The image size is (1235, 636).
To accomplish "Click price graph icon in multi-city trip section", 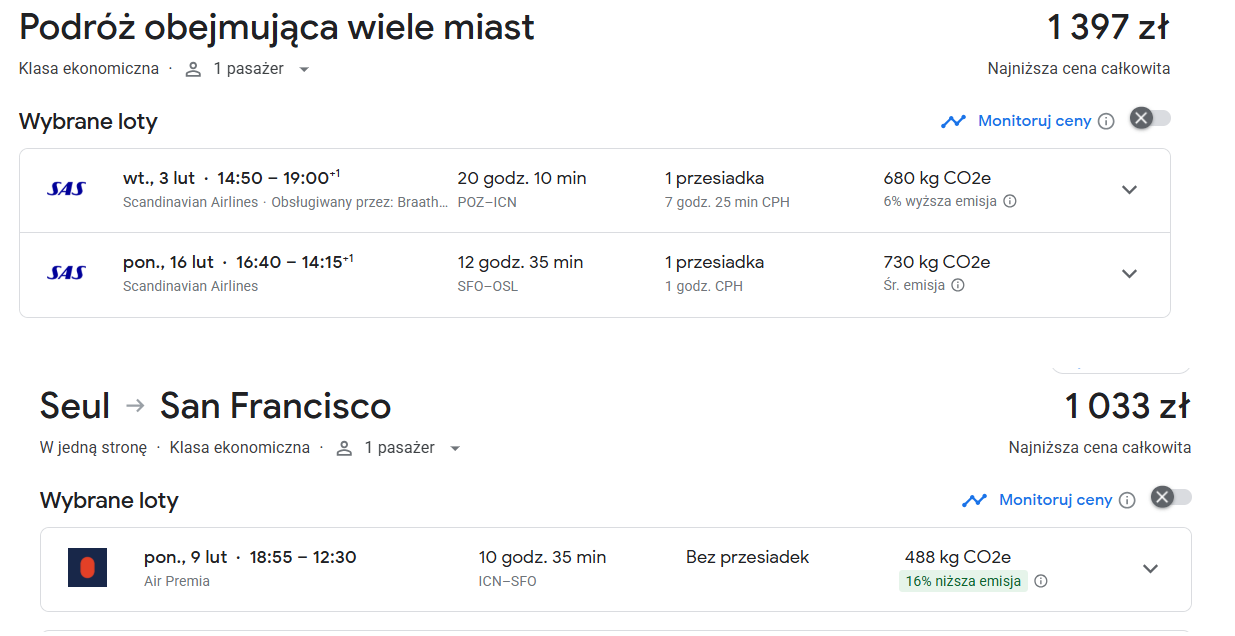I will [953, 121].
